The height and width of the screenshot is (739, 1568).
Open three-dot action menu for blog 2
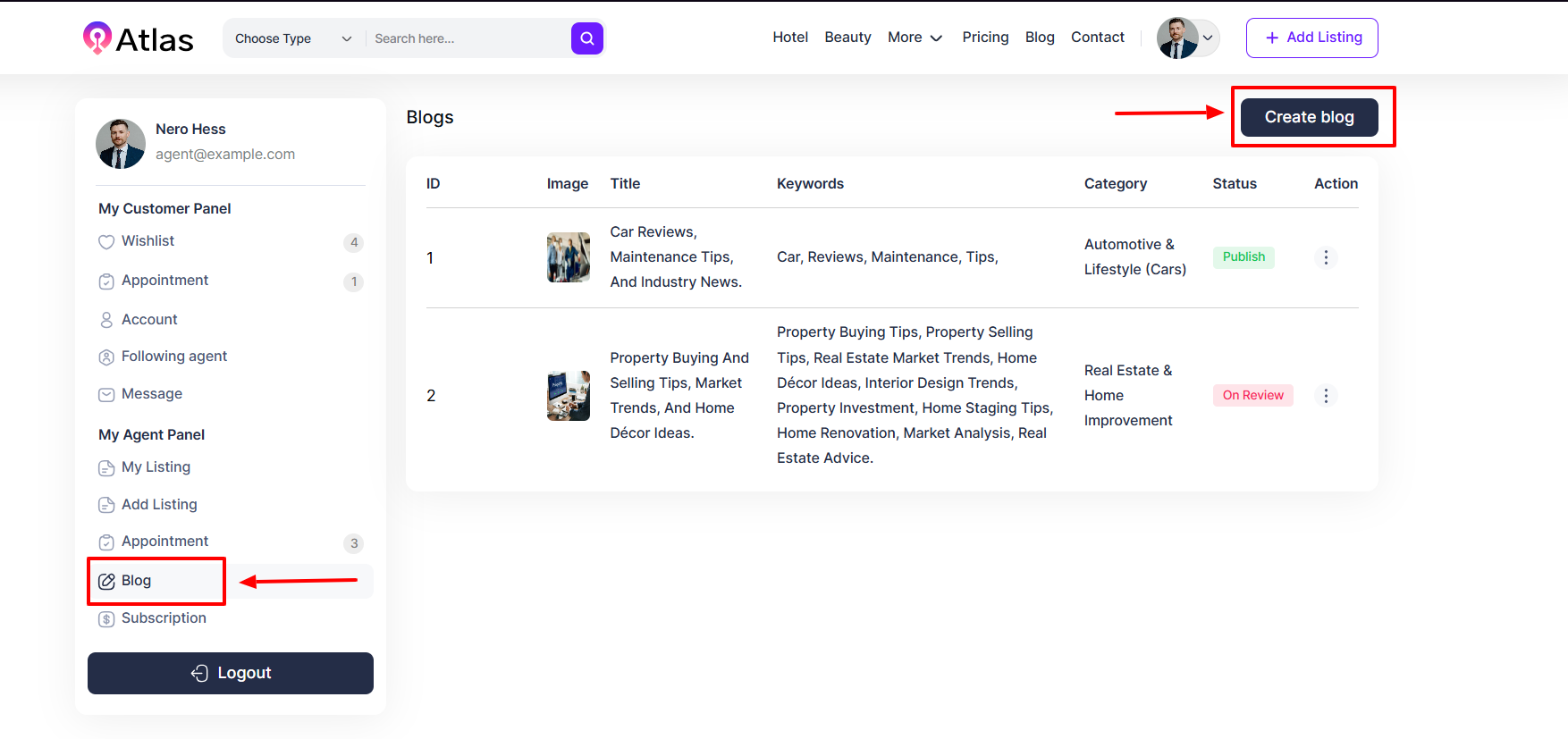coord(1326,396)
